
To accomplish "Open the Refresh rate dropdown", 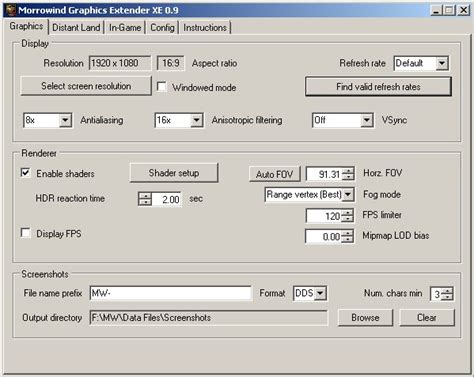I will coord(442,63).
